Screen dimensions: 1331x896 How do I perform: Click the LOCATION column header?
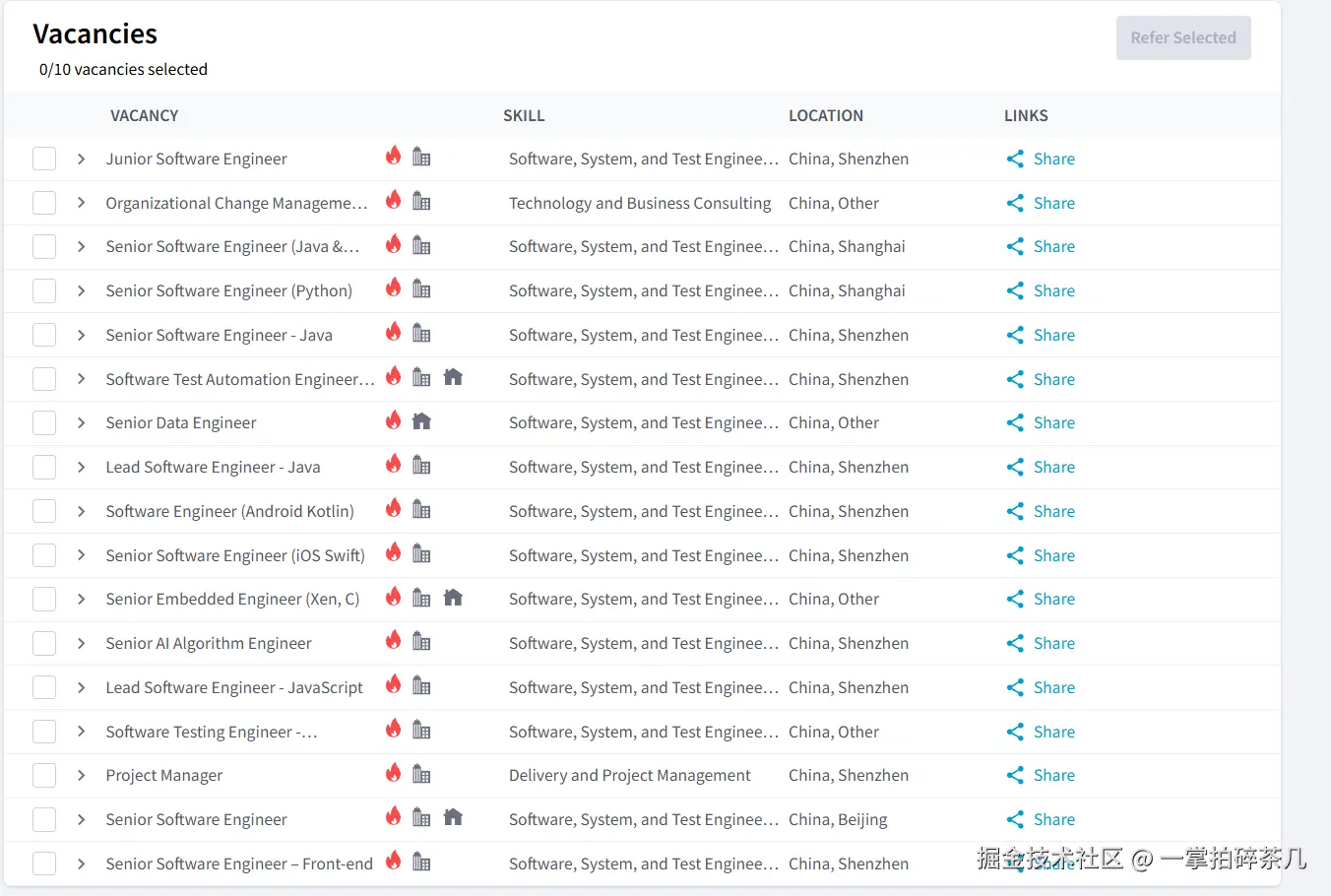click(825, 115)
